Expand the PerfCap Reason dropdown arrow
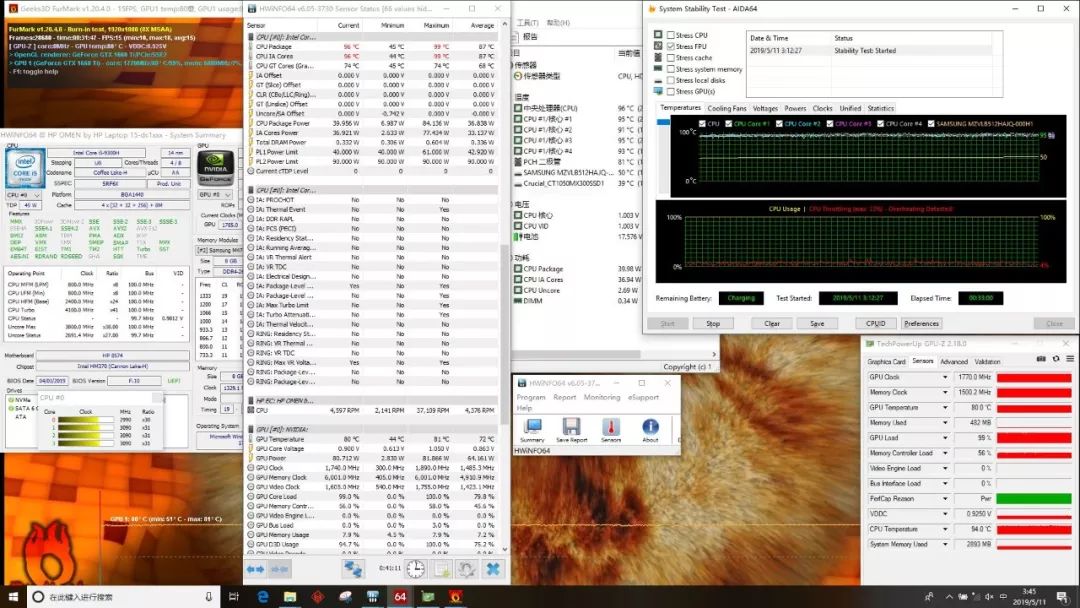The height and width of the screenshot is (608, 1080). tap(946, 498)
